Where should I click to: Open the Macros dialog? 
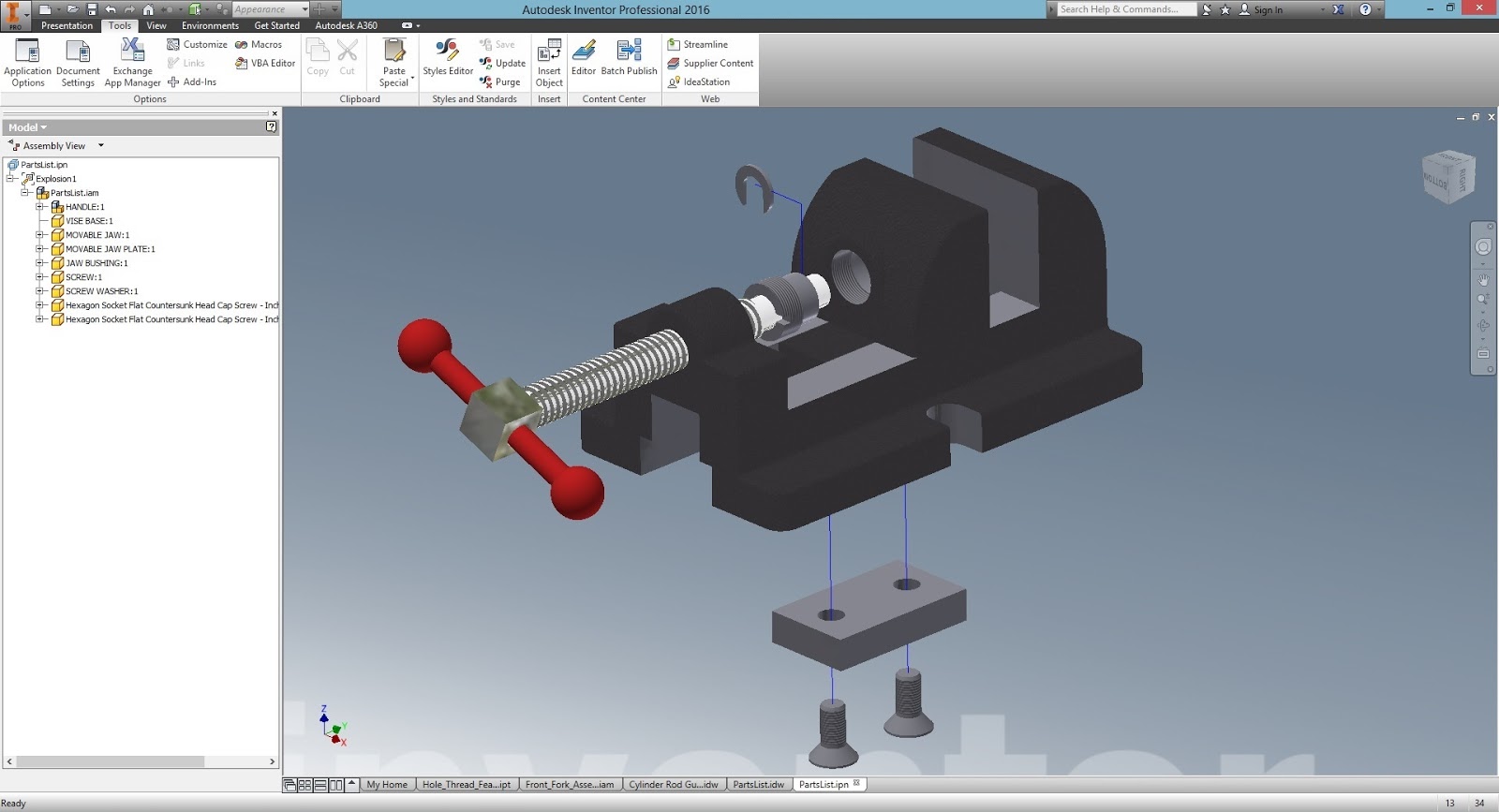click(x=259, y=44)
